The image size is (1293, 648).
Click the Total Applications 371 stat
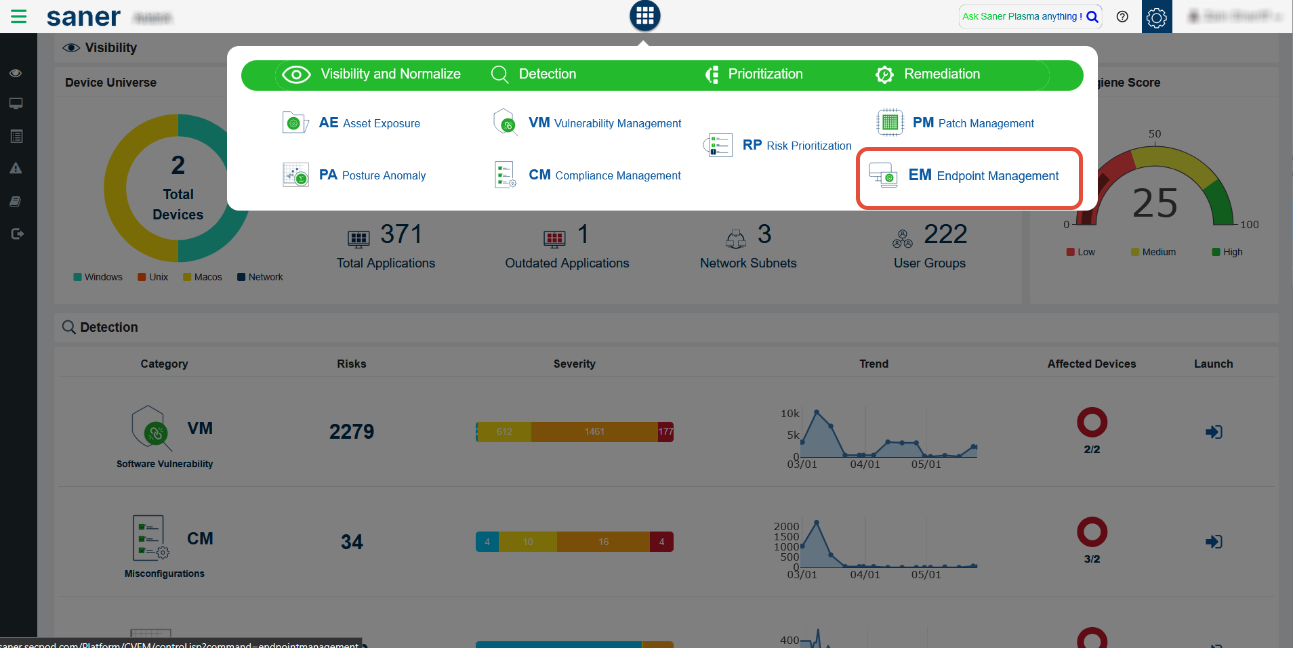pyautogui.click(x=386, y=246)
